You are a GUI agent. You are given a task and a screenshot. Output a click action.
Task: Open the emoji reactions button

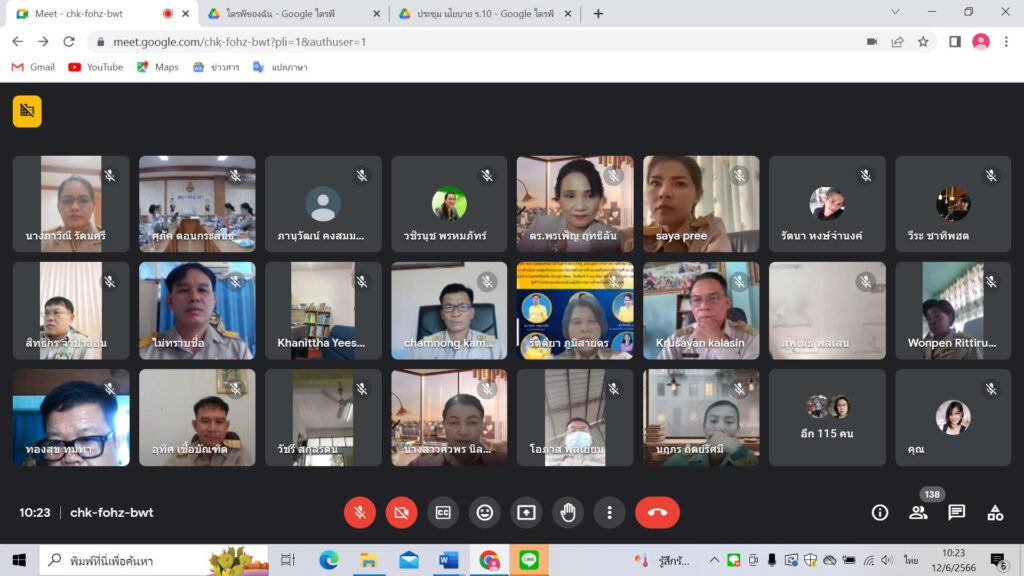[485, 513]
